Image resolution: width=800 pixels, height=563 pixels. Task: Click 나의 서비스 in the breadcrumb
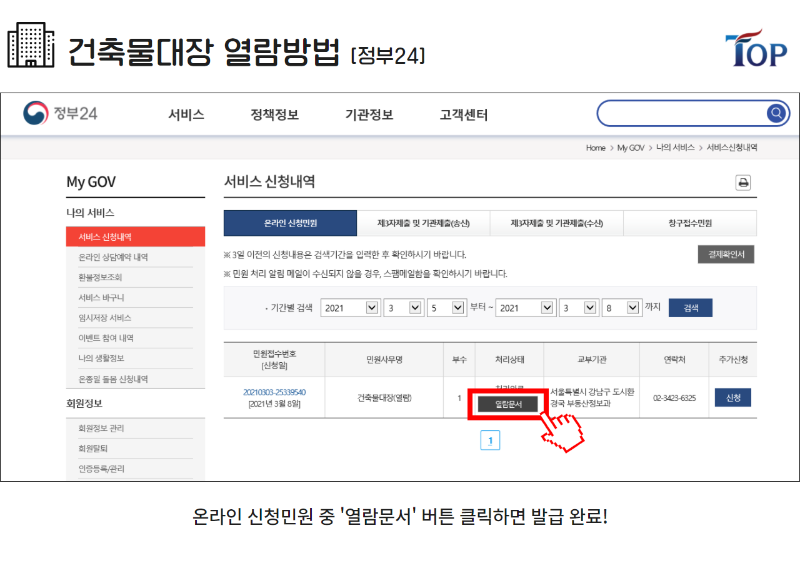[x=675, y=148]
